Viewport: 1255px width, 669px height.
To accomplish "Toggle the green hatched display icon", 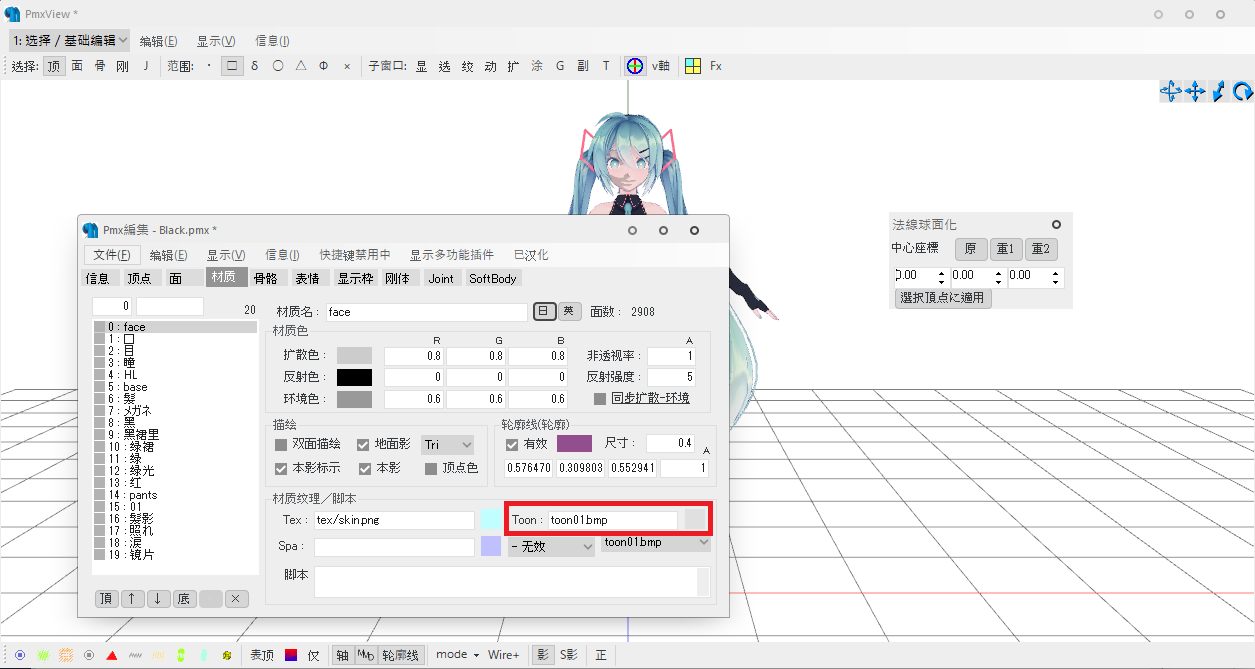I will (x=43, y=655).
